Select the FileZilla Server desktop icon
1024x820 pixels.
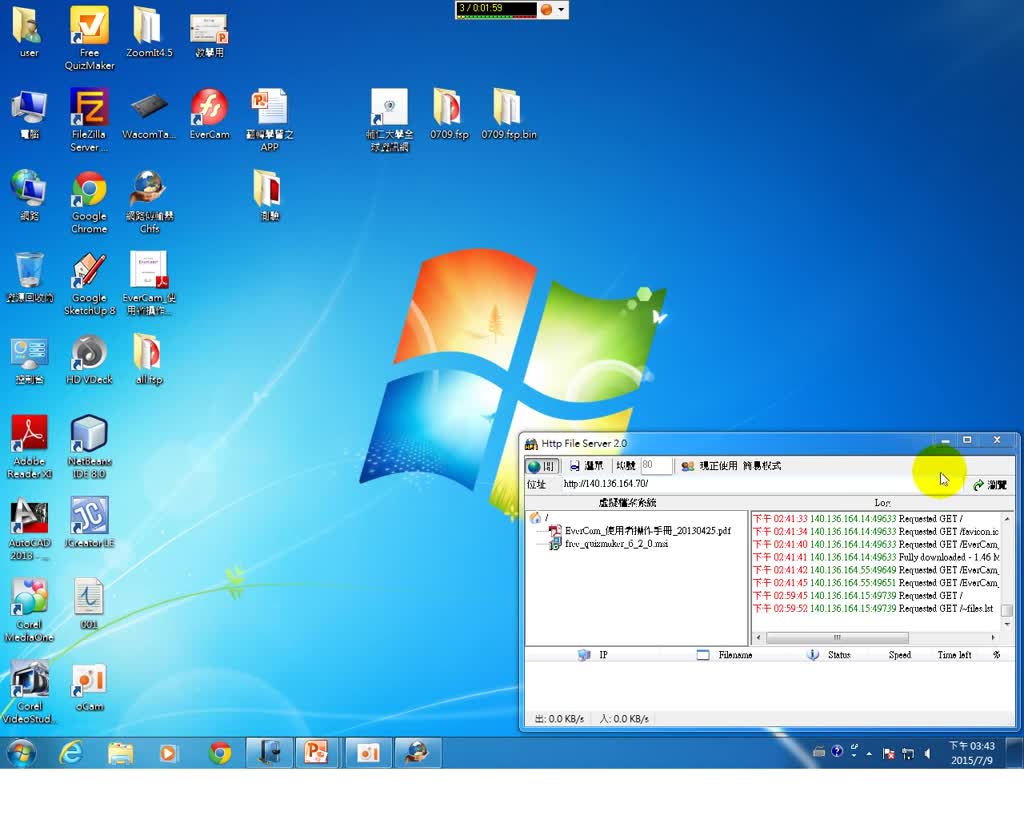click(89, 120)
